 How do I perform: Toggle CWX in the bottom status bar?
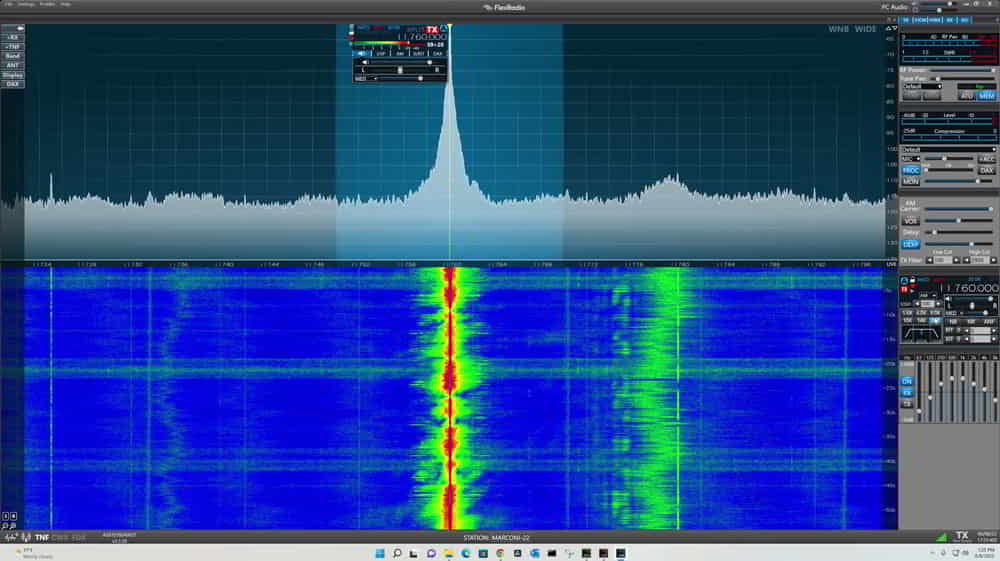pos(60,537)
